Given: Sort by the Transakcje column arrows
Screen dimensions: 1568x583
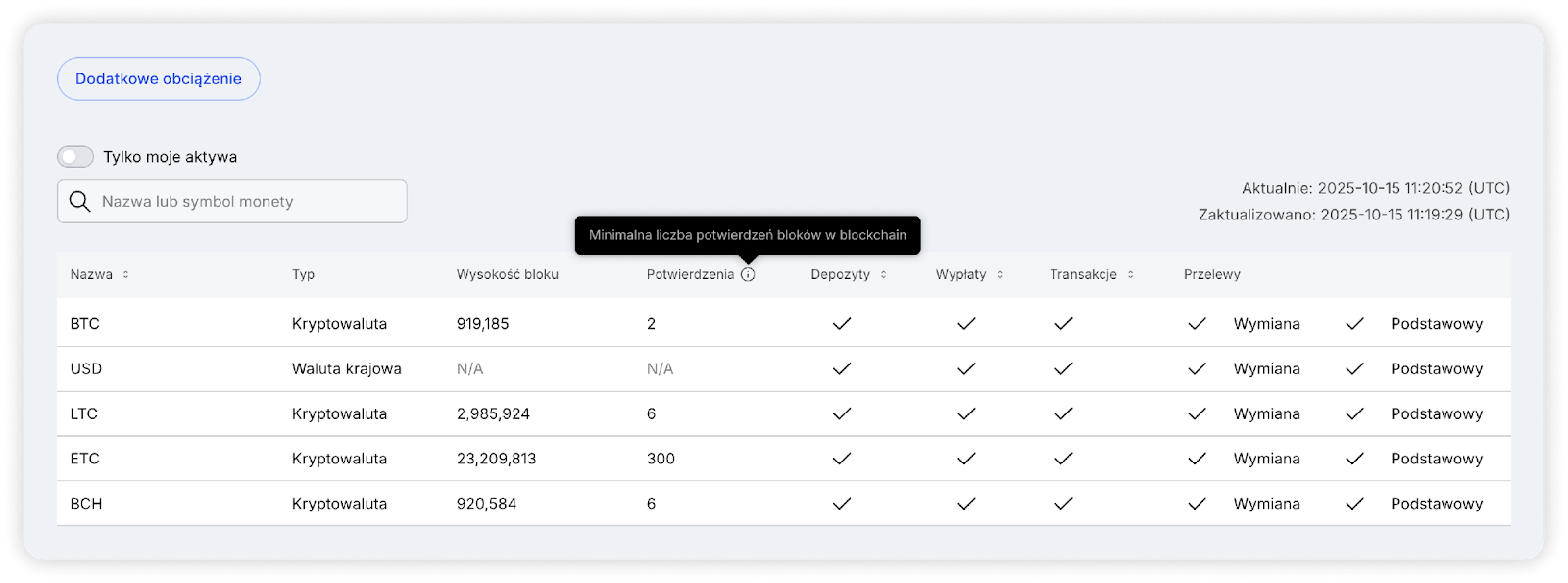Looking at the screenshot, I should click(x=1130, y=275).
